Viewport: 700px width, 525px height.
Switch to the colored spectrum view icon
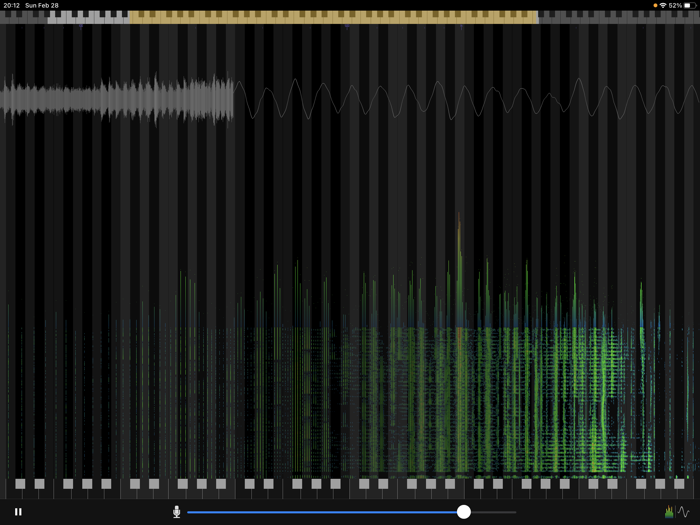(669, 512)
